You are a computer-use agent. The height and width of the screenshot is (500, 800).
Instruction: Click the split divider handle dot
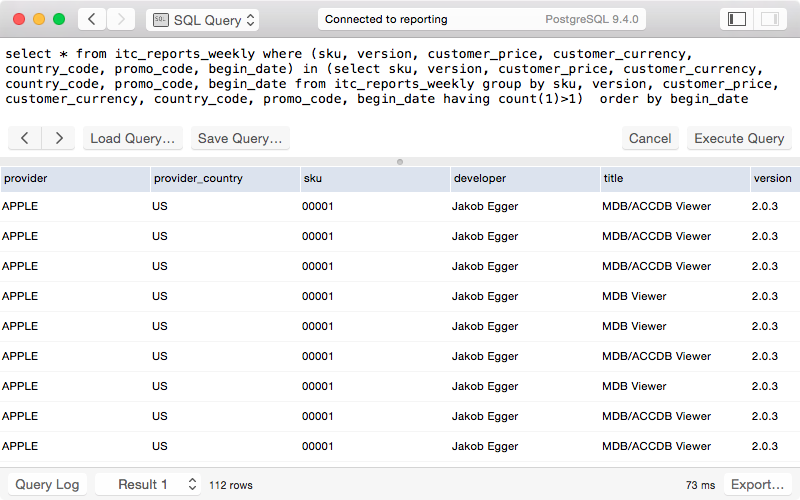tap(400, 162)
